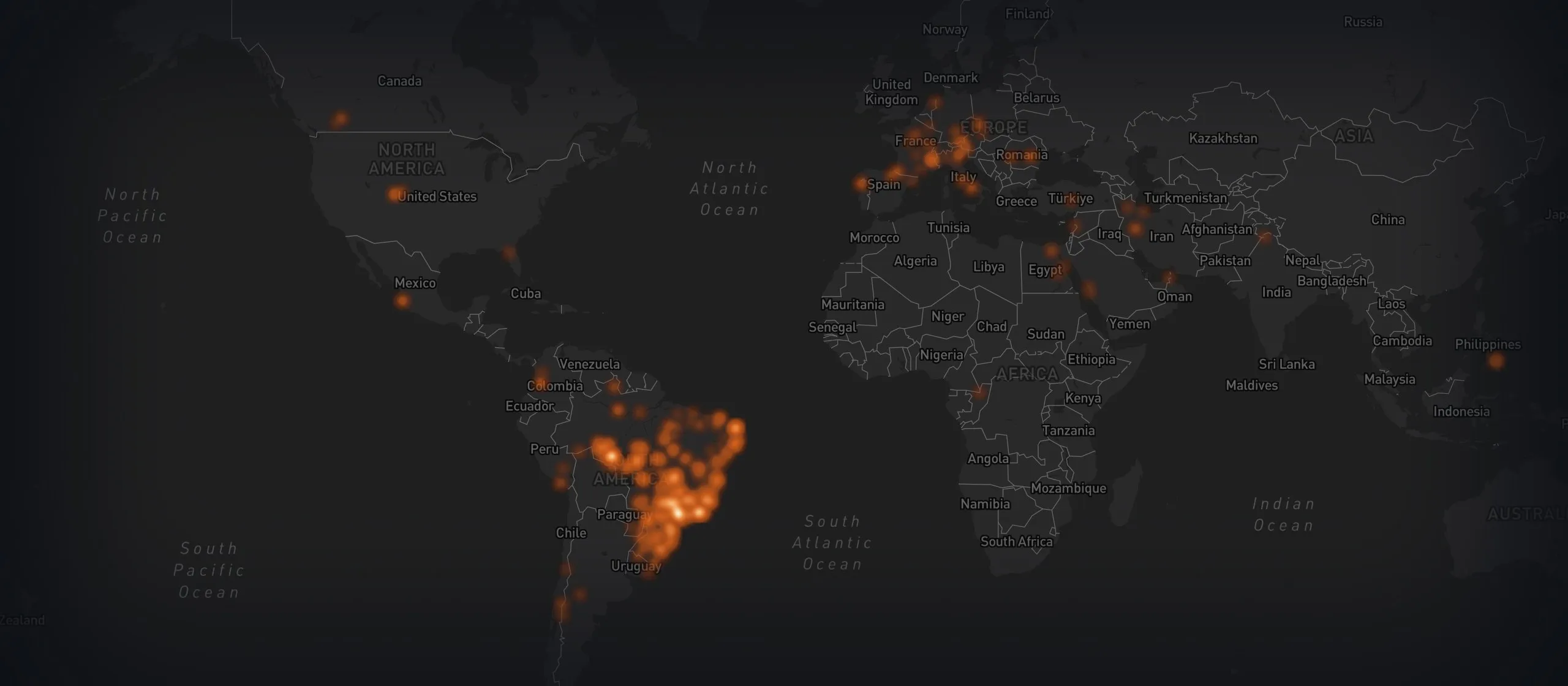Click heat spot beside United States label
The image size is (1568, 686).
pos(395,195)
